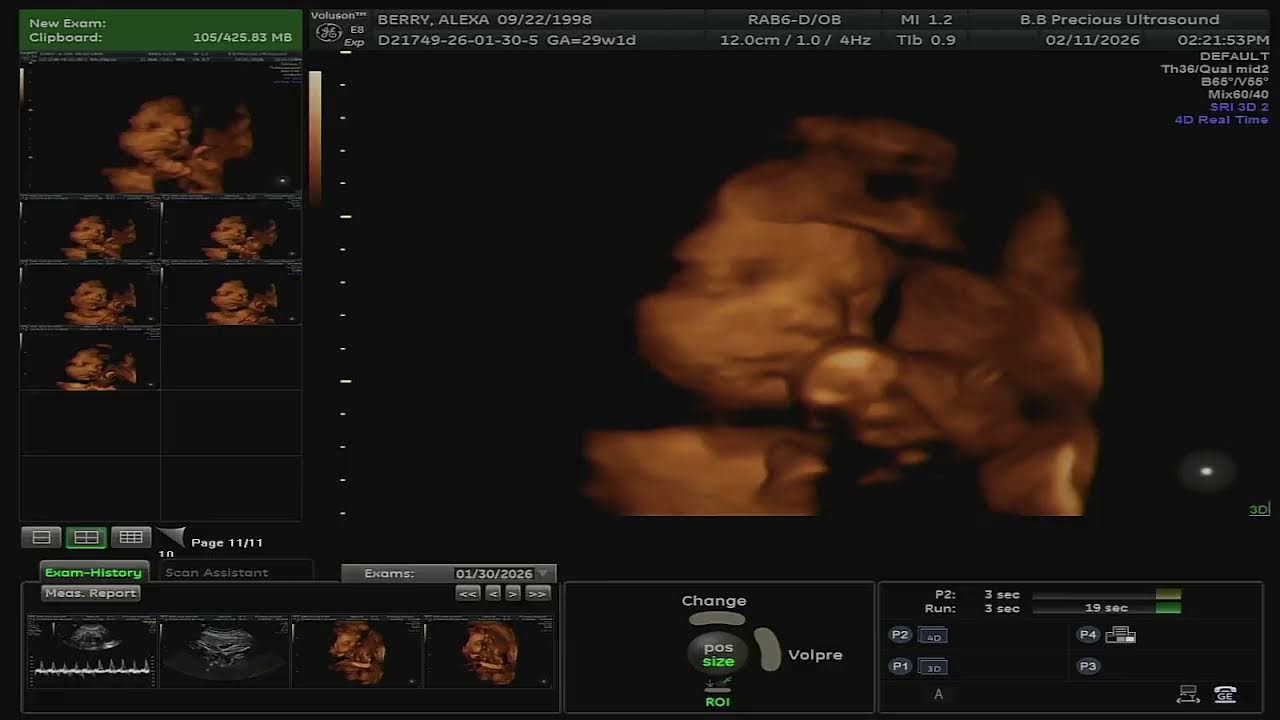This screenshot has width=1280, height=720.
Task: Click probe label RAB6-D/OB
Action: coord(794,20)
